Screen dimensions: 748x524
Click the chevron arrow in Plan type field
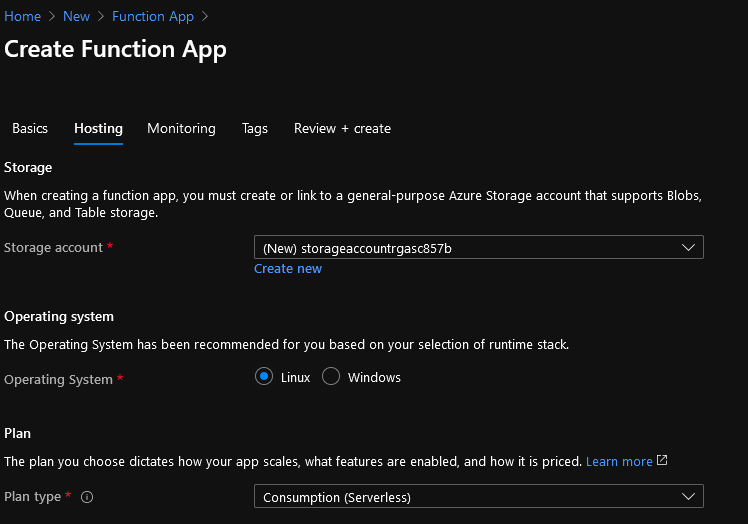pyautogui.click(x=687, y=496)
